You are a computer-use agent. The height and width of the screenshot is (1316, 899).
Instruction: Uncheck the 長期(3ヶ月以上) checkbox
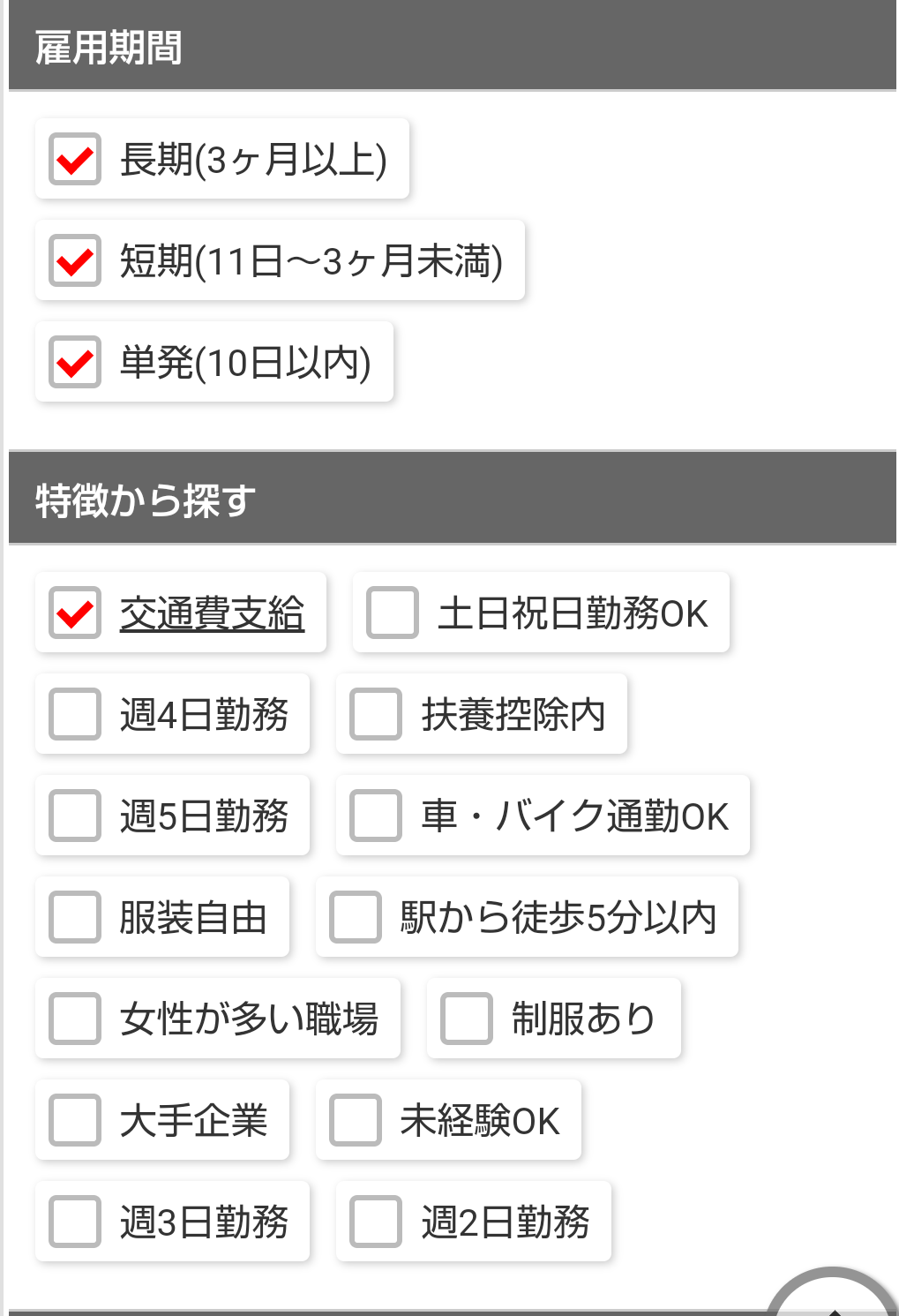coord(75,160)
